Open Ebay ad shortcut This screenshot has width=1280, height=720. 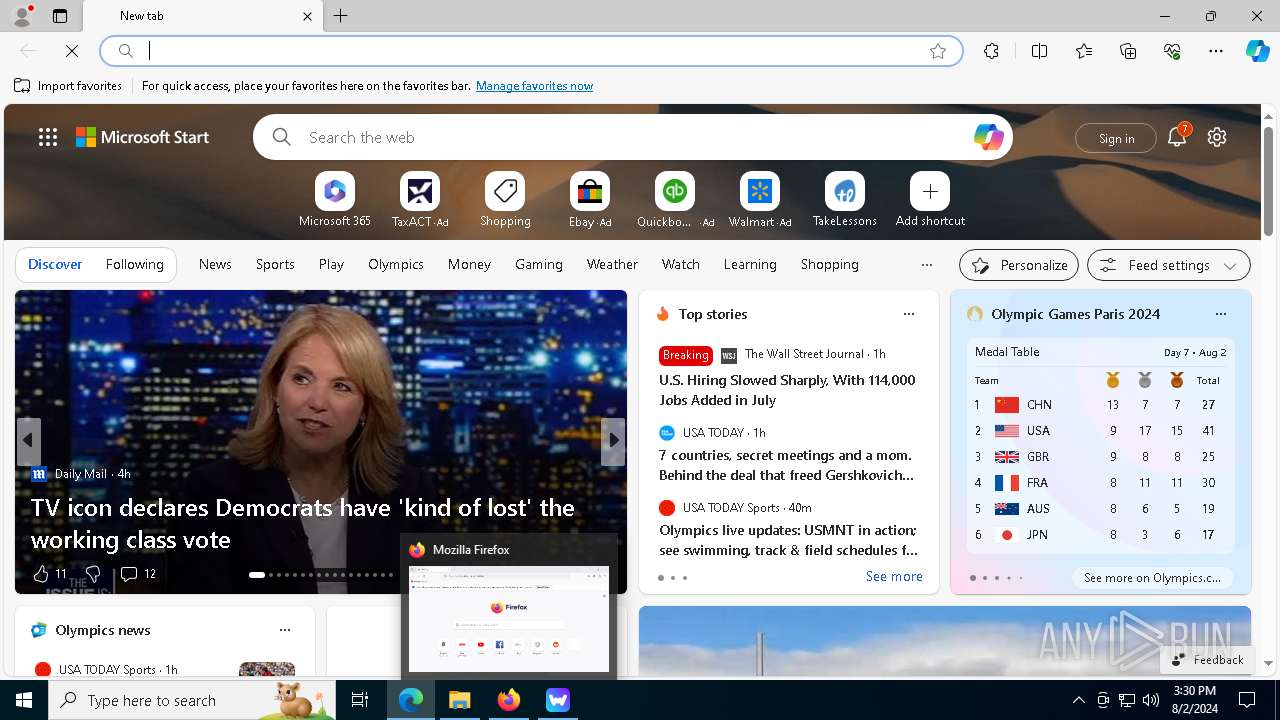coord(590,200)
